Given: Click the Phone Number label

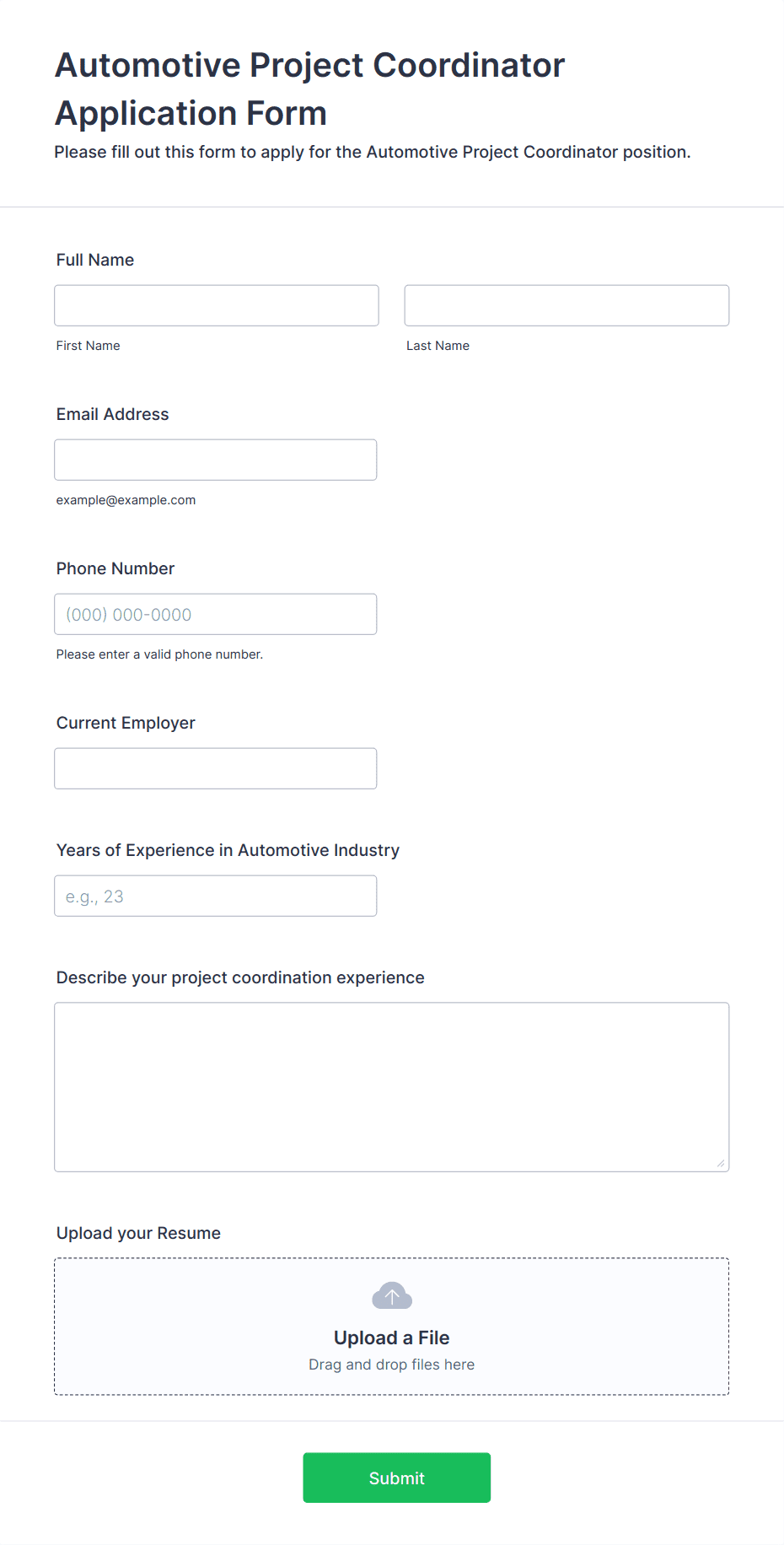Looking at the screenshot, I should point(115,568).
